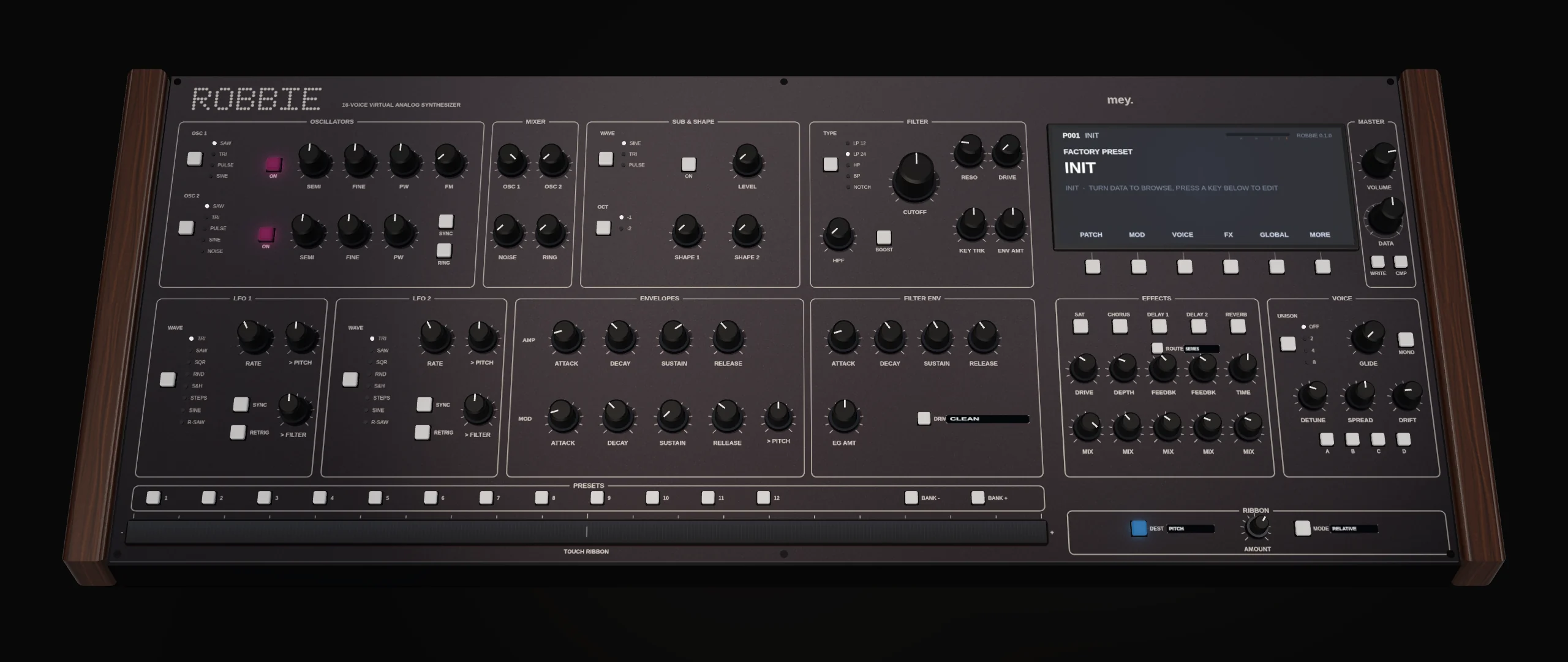
Task: Click the mixer NOISE knob
Action: [x=508, y=231]
